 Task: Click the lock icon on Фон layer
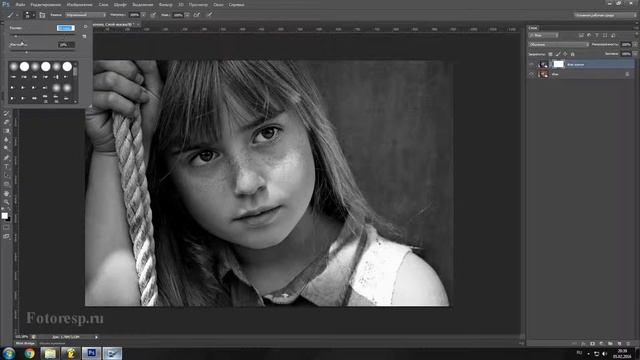(627, 74)
